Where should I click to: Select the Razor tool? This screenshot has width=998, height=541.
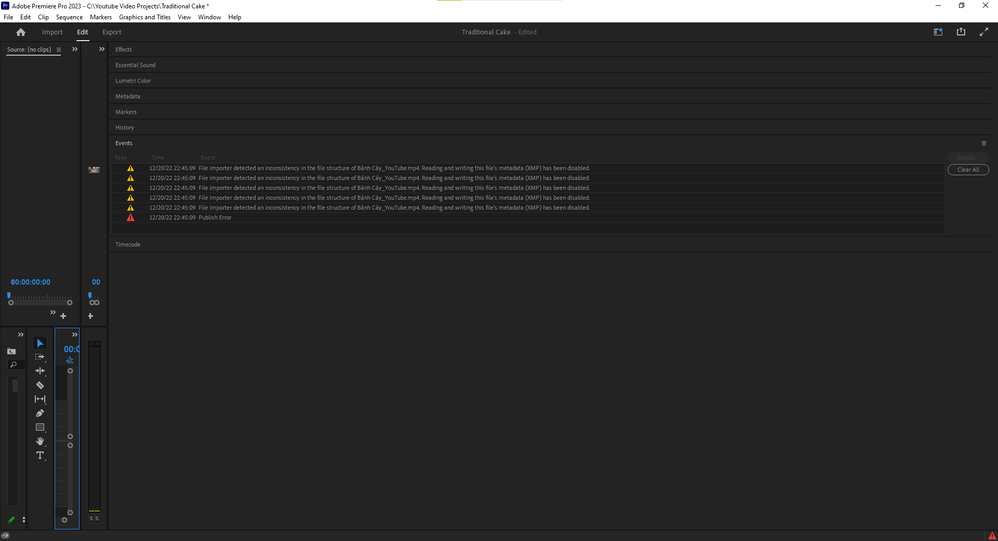point(40,385)
